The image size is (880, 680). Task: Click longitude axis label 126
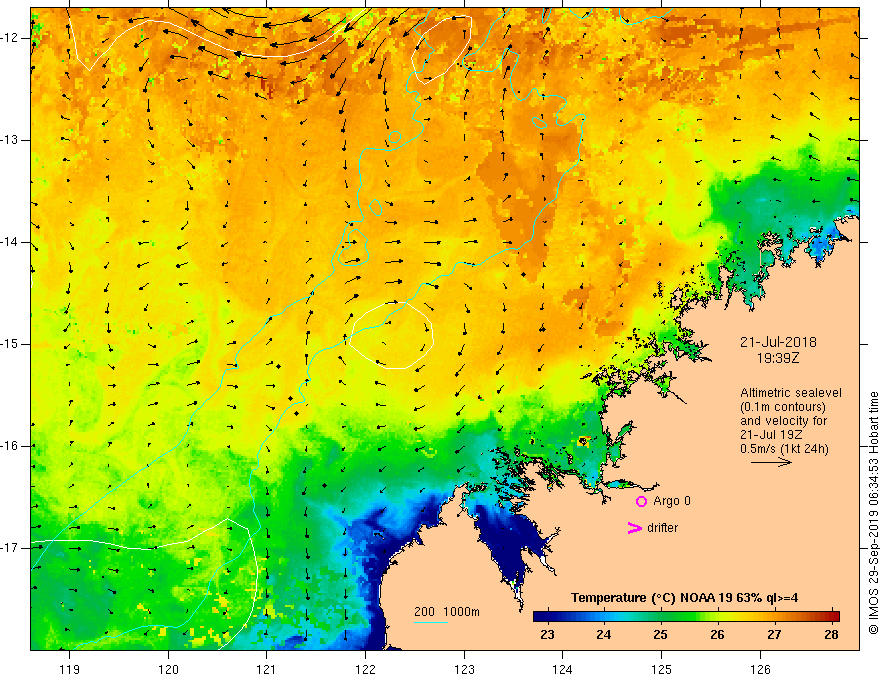tap(760, 669)
